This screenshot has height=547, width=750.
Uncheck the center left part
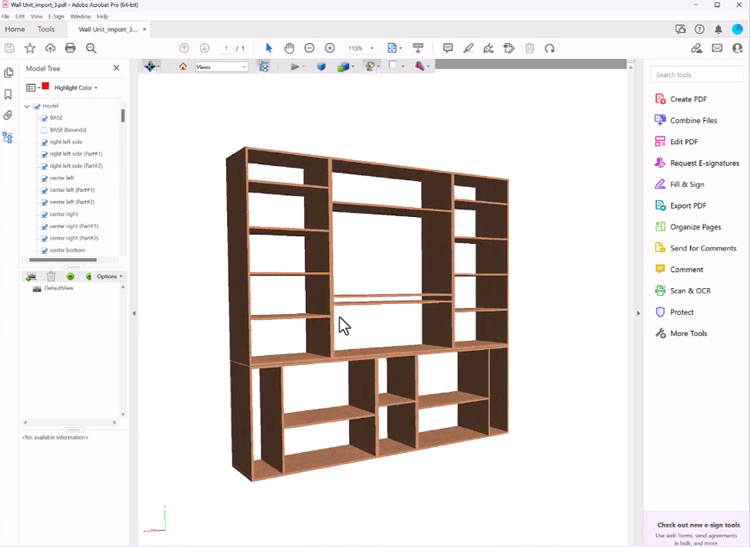44,178
